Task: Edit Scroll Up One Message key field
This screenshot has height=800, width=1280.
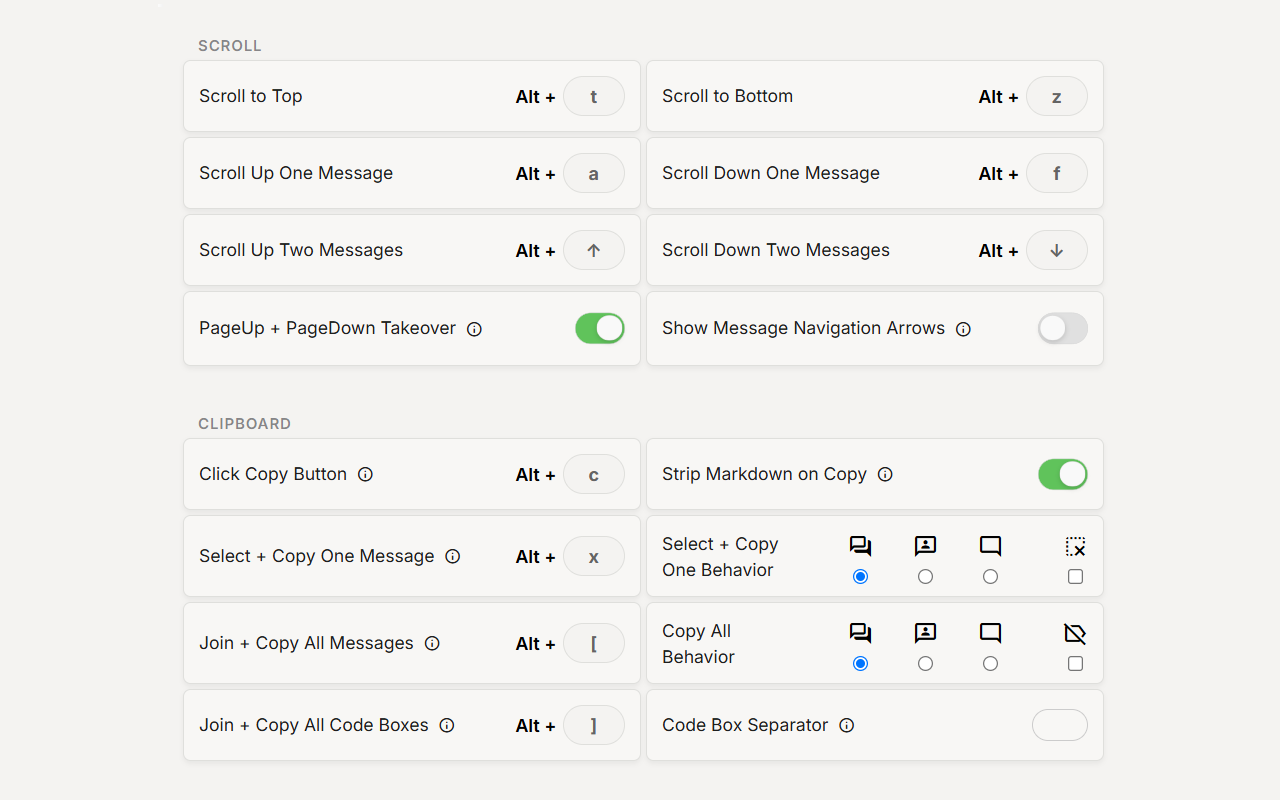Action: click(x=594, y=174)
